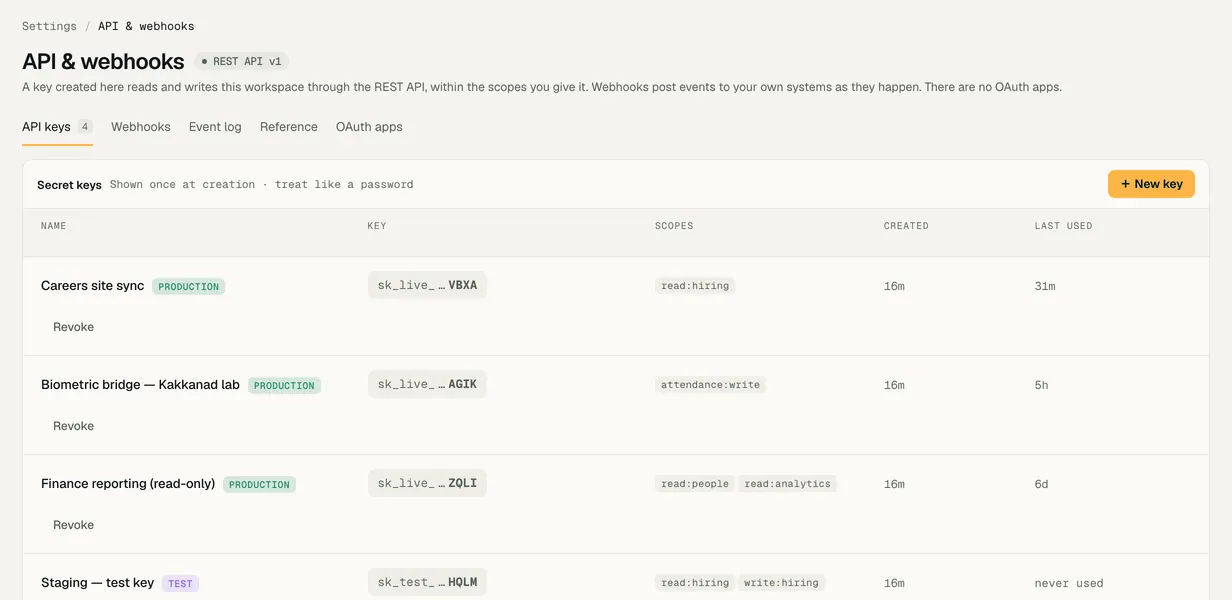Screen dimensions: 1232x600
Task: Click the key value ending in ZQLI
Action: click(x=427, y=483)
